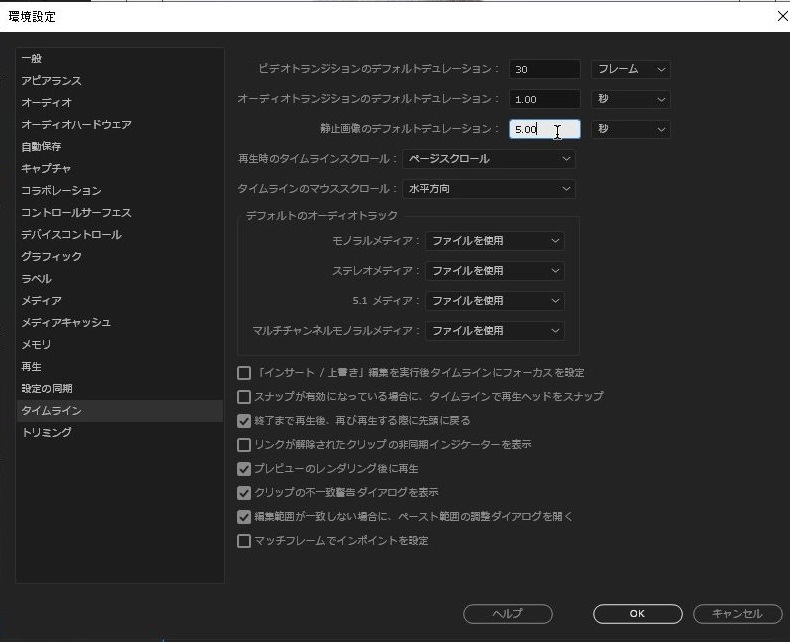Open 5.1 メディア dropdown

tap(494, 301)
